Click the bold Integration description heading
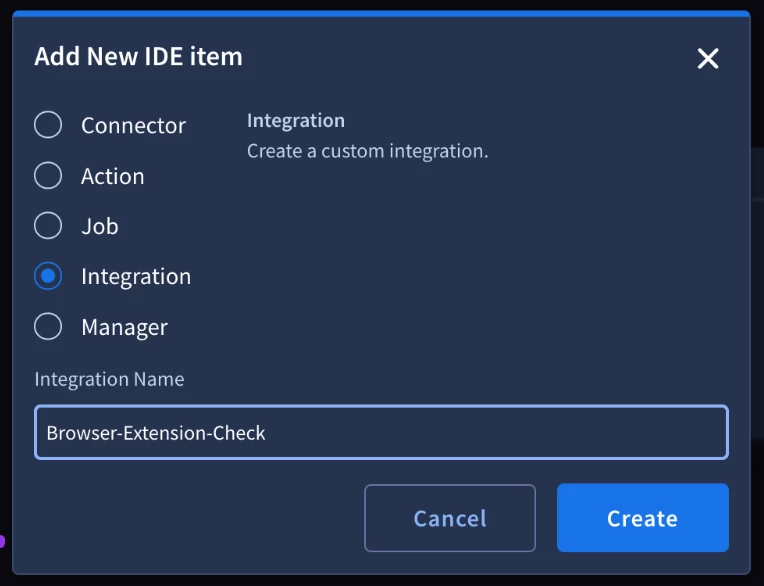The height and width of the screenshot is (586, 764). pyautogui.click(x=296, y=121)
